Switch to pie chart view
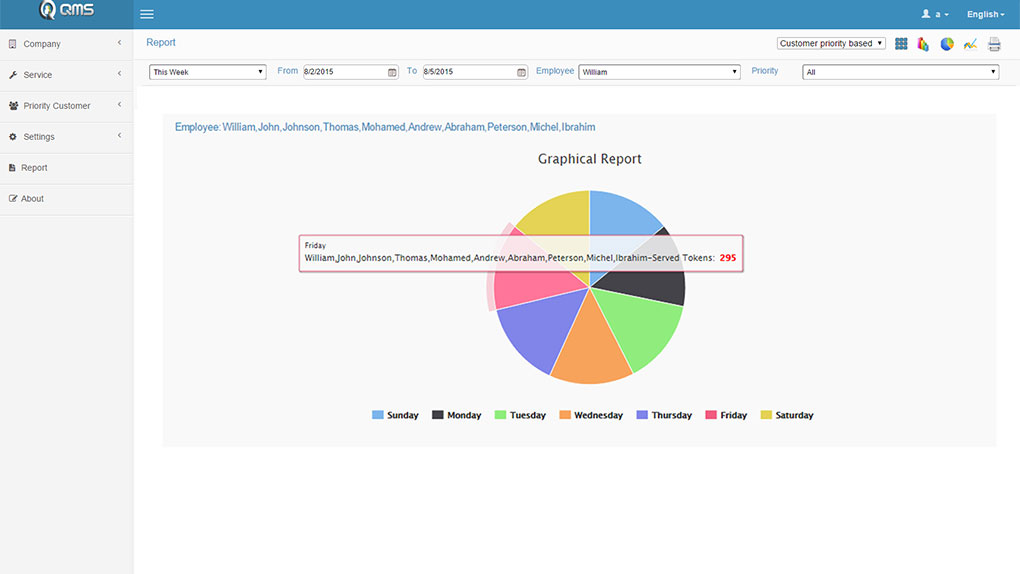Screen dimensions: 1020x574 coord(947,44)
